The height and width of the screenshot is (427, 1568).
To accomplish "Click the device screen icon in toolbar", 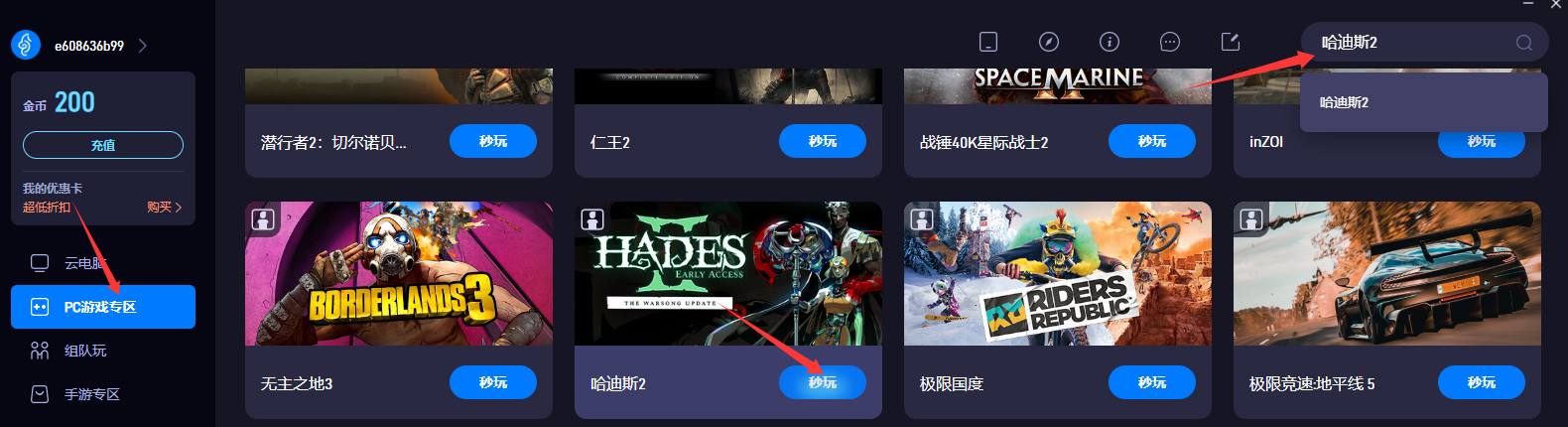I will click(988, 42).
